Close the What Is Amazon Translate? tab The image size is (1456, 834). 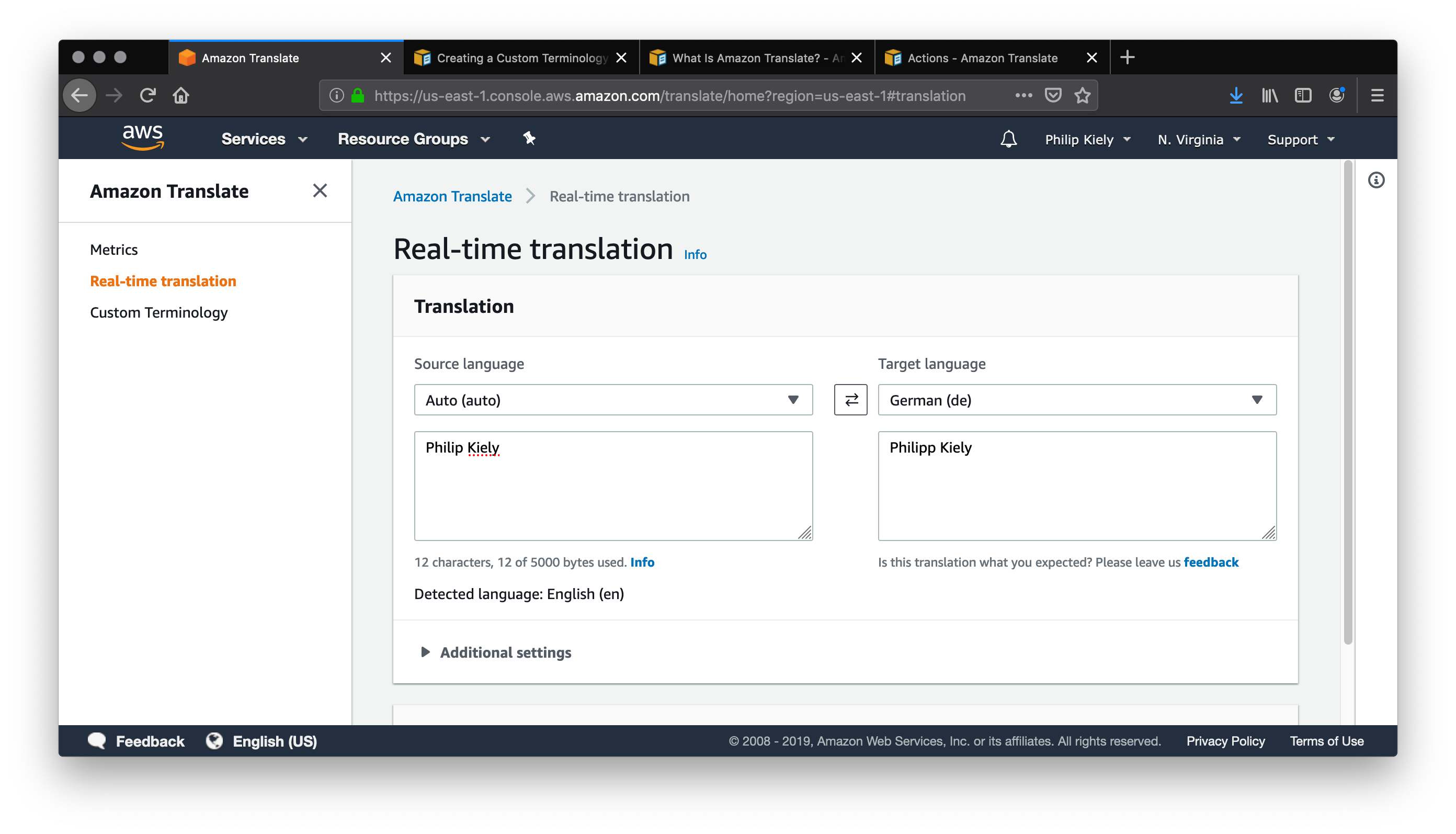[x=857, y=58]
